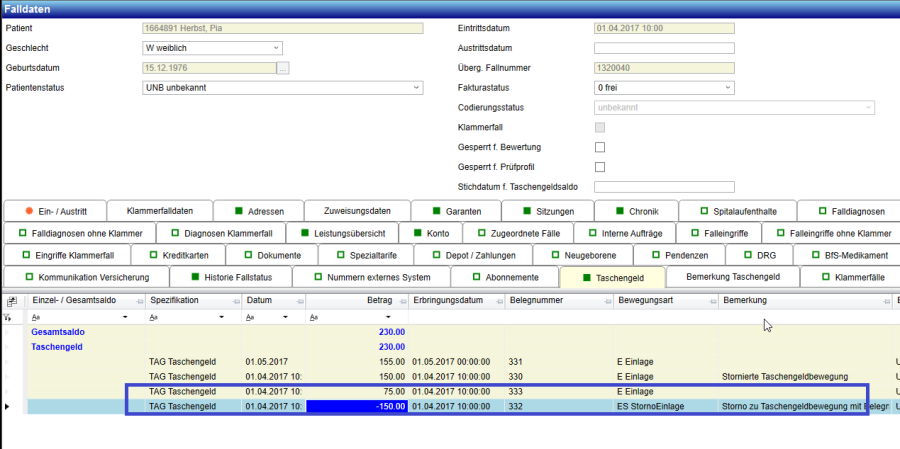The height and width of the screenshot is (449, 900).
Task: Click the pin icon in Belegnummer column header
Action: point(606,300)
